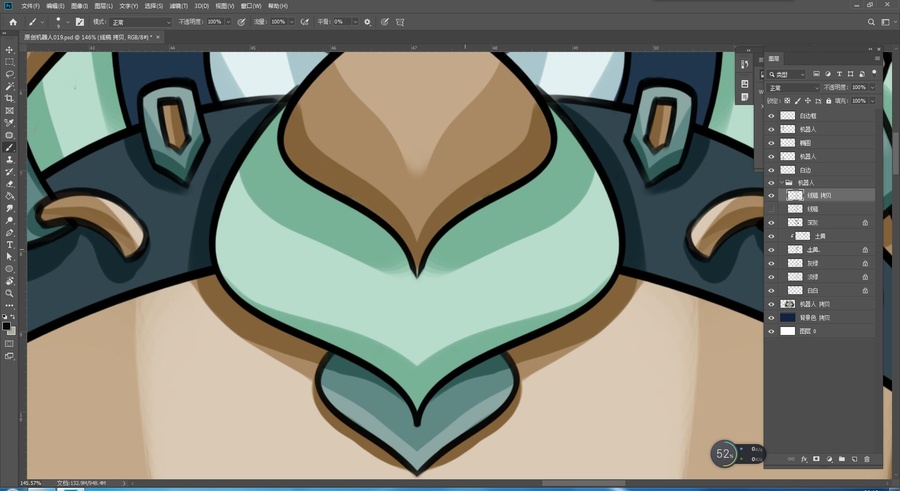900x491 pixels.
Task: Select the Rectangular Marquee tool
Action: [x=9, y=62]
